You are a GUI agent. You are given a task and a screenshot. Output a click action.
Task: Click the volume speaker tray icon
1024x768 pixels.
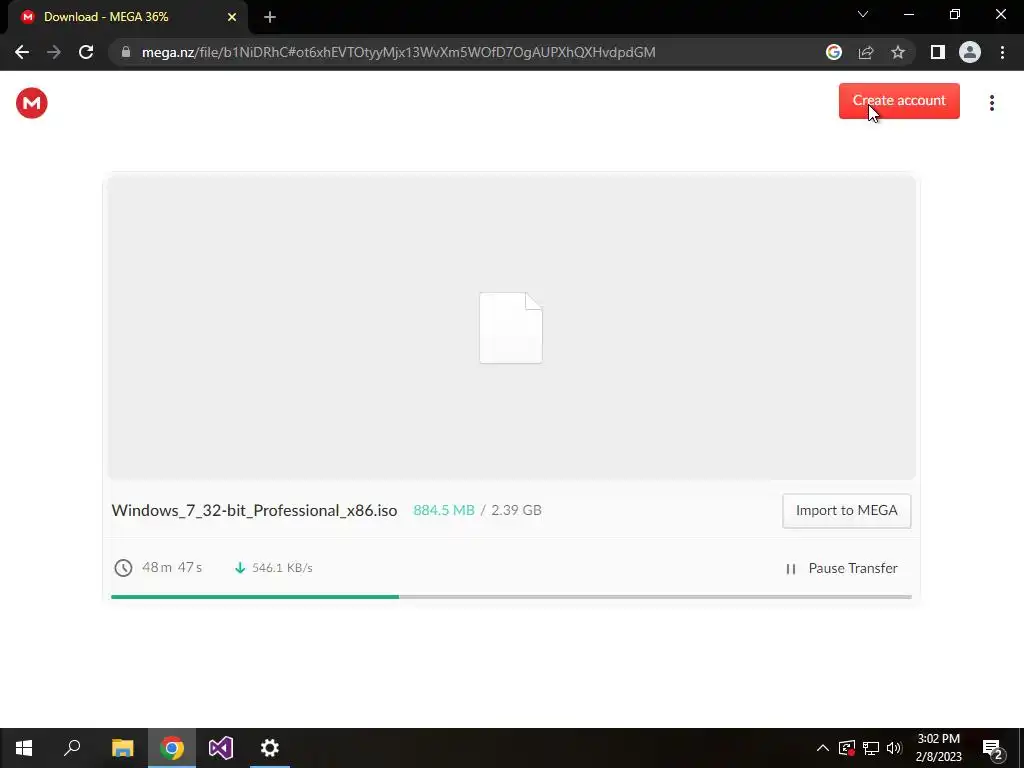(894, 748)
